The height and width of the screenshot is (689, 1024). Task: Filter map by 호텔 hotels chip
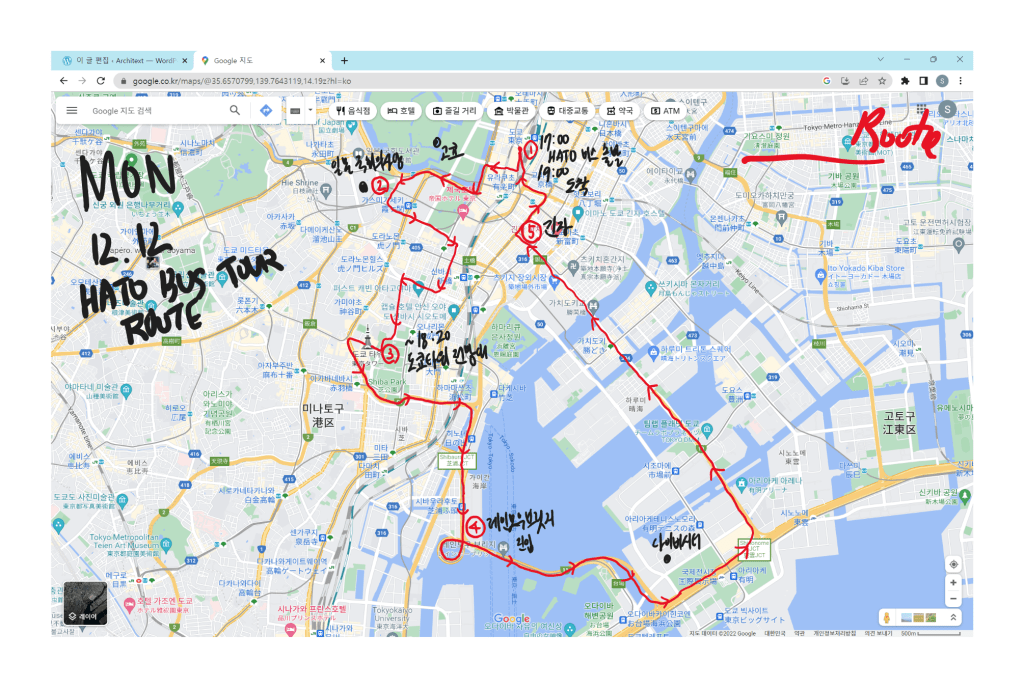point(402,110)
